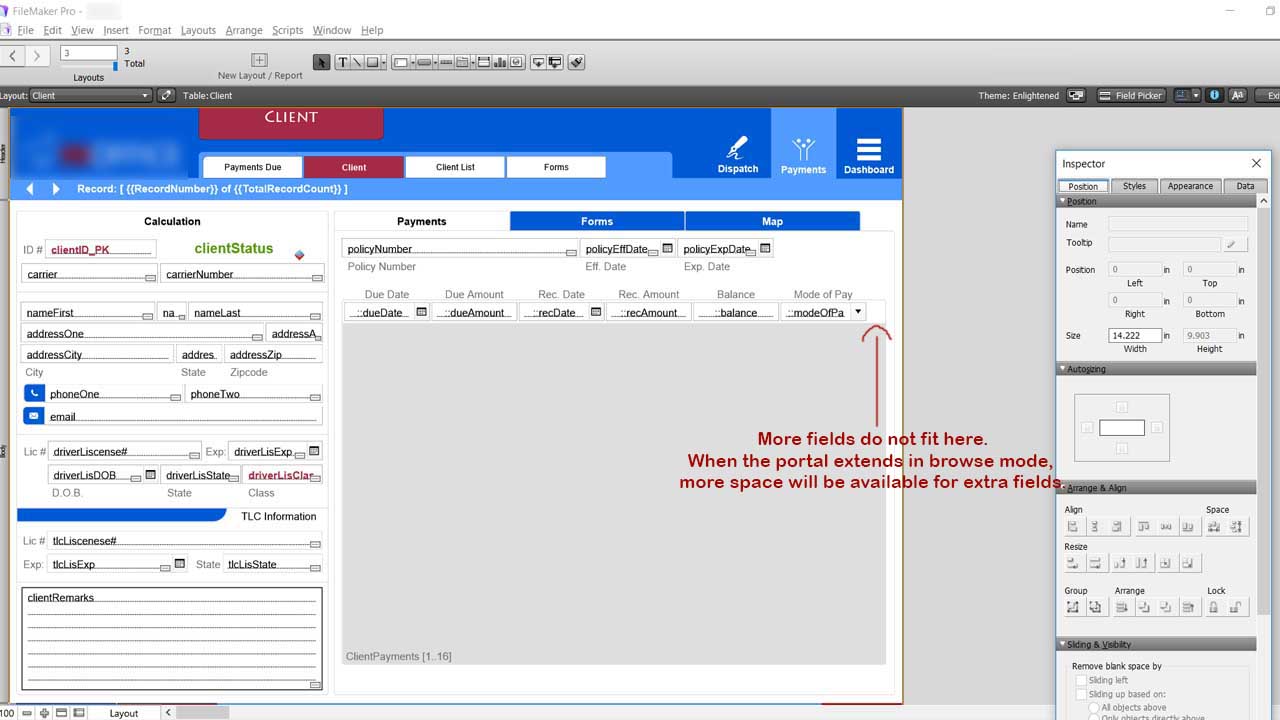Click the Field Picker button
The width and height of the screenshot is (1280, 720).
[x=1131, y=95]
